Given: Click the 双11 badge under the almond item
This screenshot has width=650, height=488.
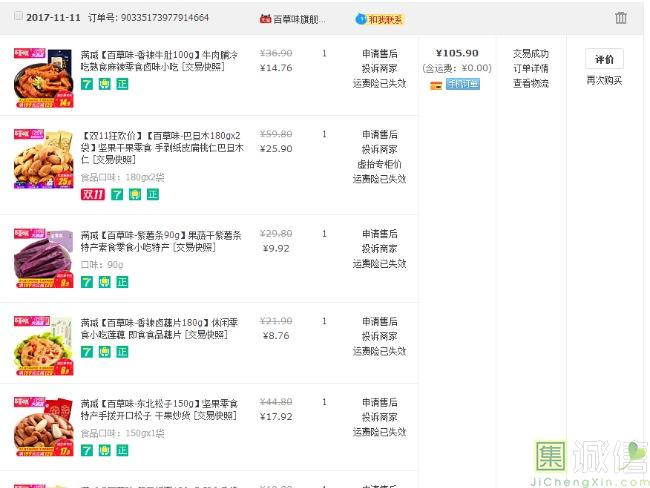Looking at the screenshot, I should pos(91,194).
